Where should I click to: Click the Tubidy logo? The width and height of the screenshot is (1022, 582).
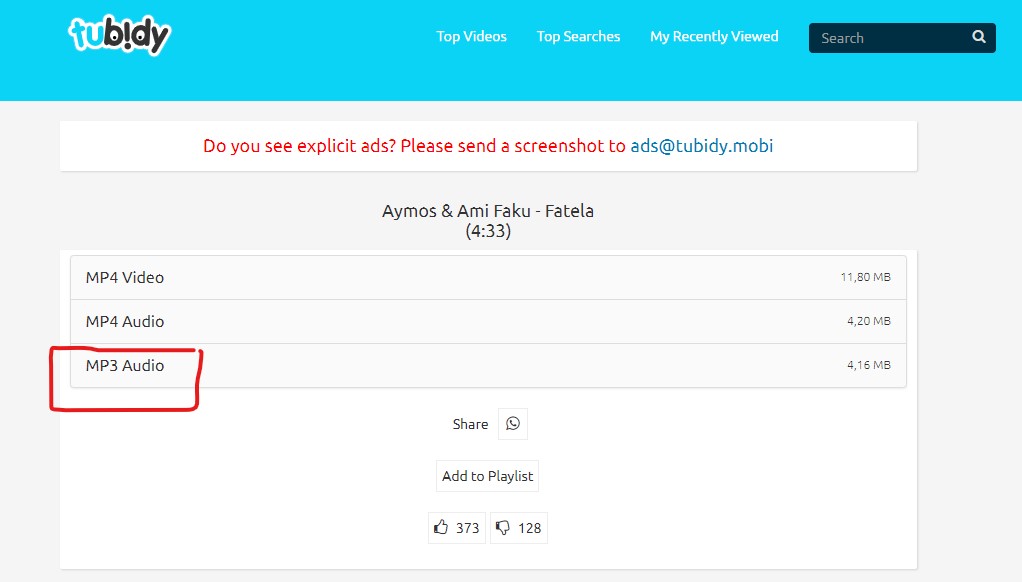coord(120,35)
